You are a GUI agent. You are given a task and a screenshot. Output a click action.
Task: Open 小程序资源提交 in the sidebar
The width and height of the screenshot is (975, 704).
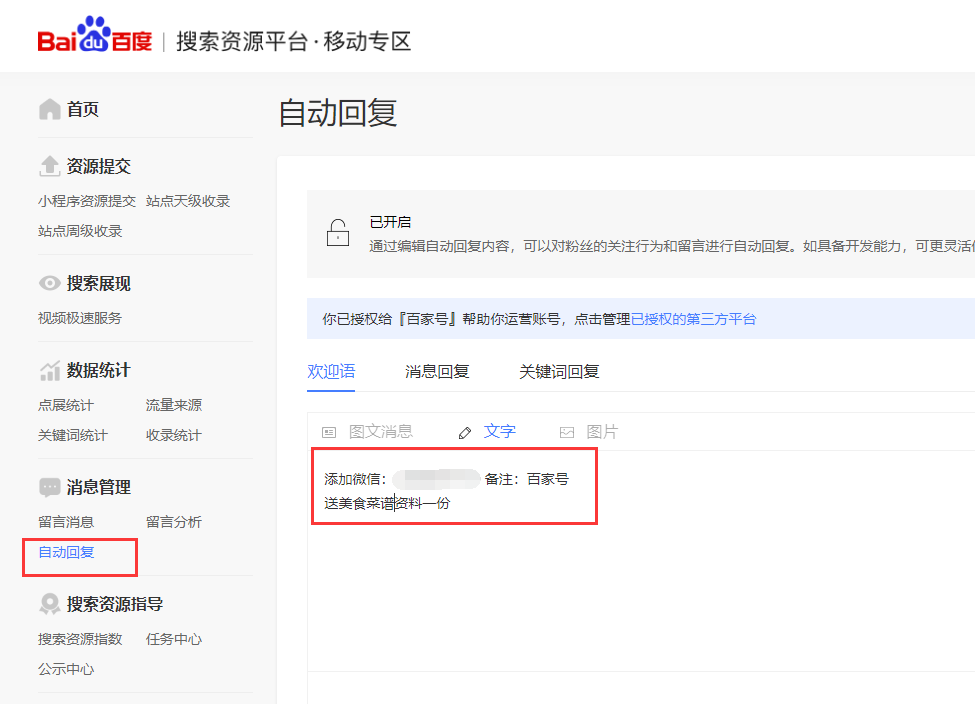87,201
